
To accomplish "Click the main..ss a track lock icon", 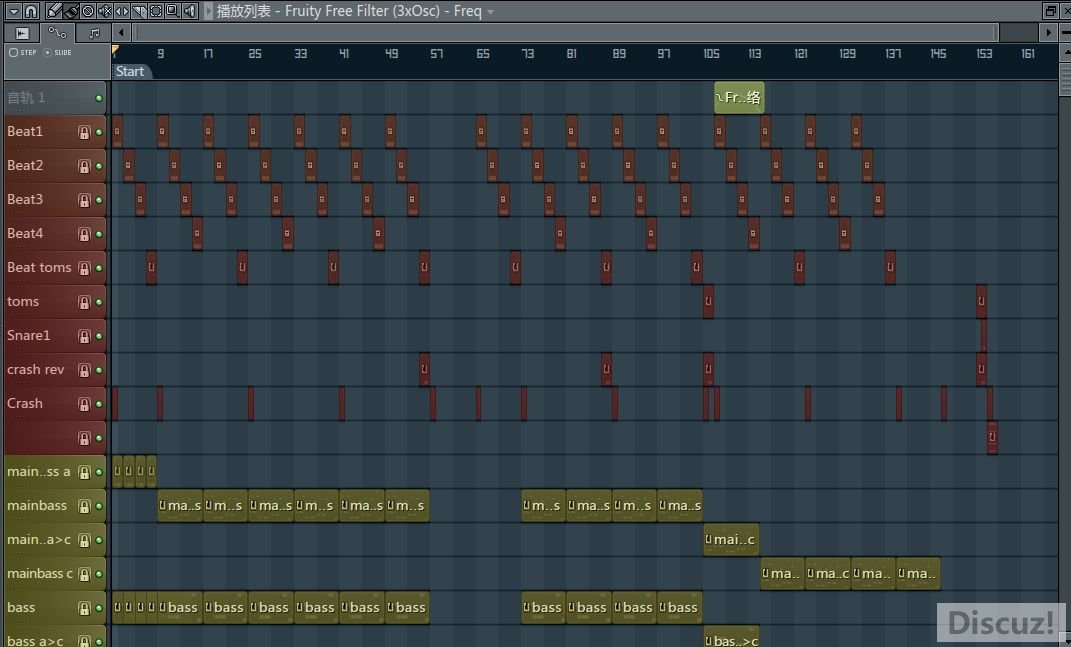I will pos(84,472).
